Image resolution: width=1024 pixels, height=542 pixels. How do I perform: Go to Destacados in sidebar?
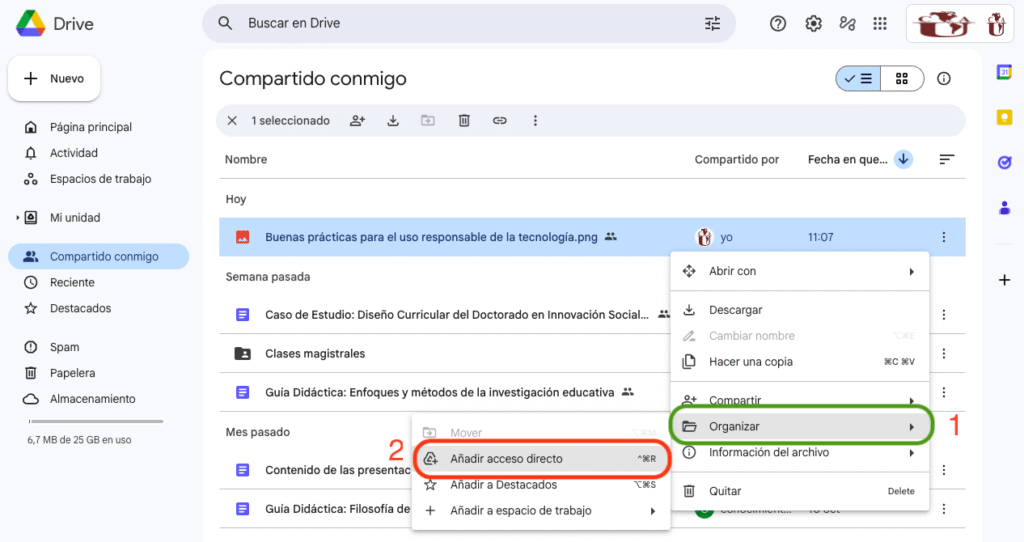tap(80, 308)
